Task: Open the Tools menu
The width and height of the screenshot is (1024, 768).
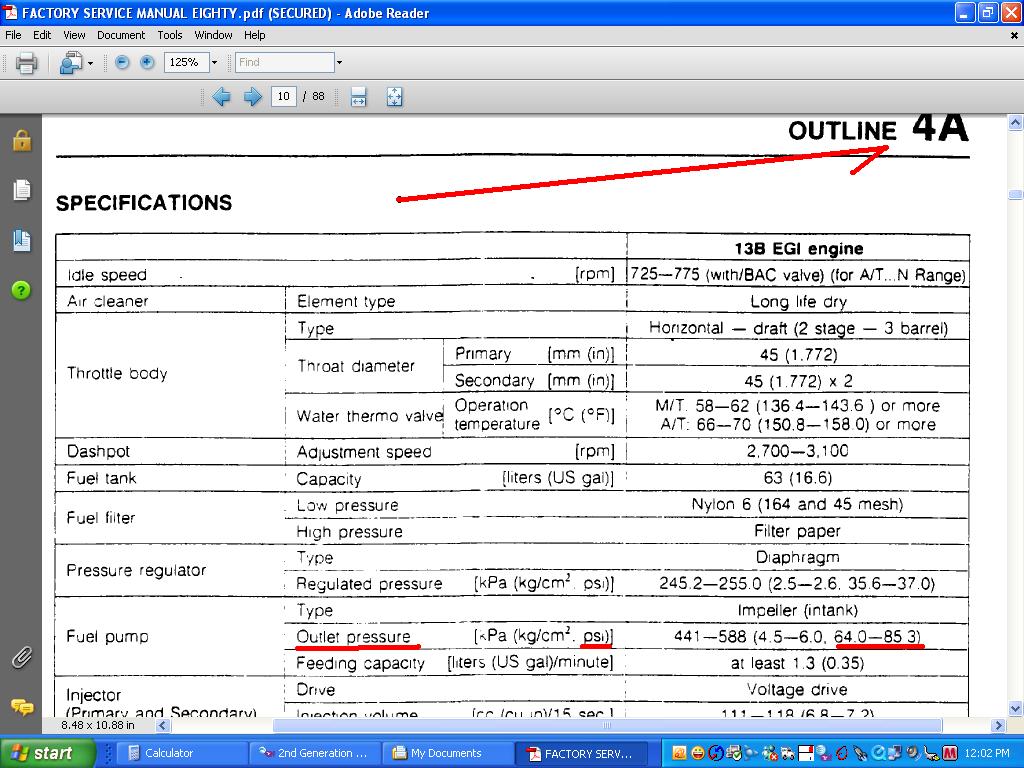Action: [170, 35]
